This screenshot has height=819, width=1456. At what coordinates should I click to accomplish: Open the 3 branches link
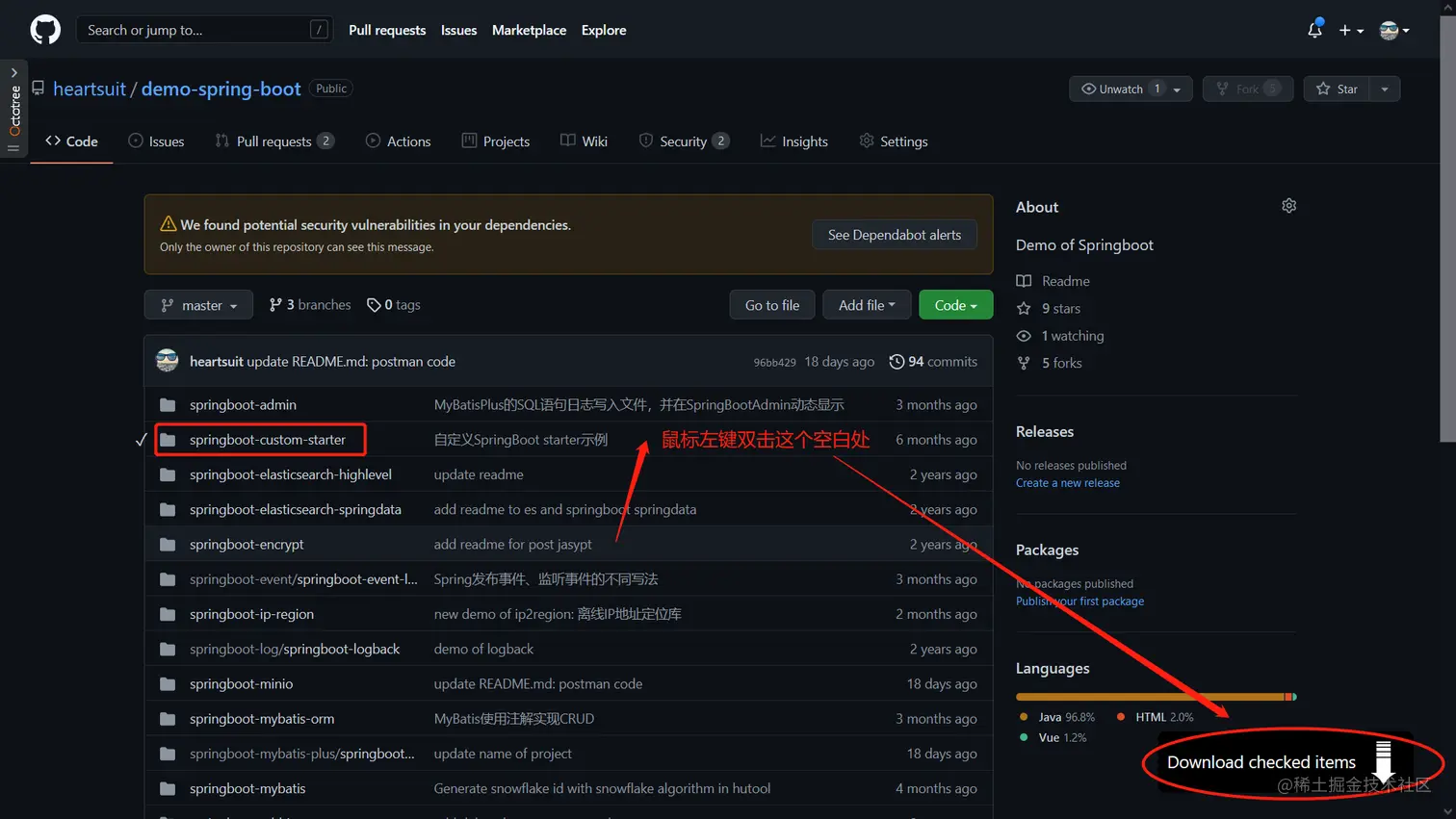click(310, 305)
